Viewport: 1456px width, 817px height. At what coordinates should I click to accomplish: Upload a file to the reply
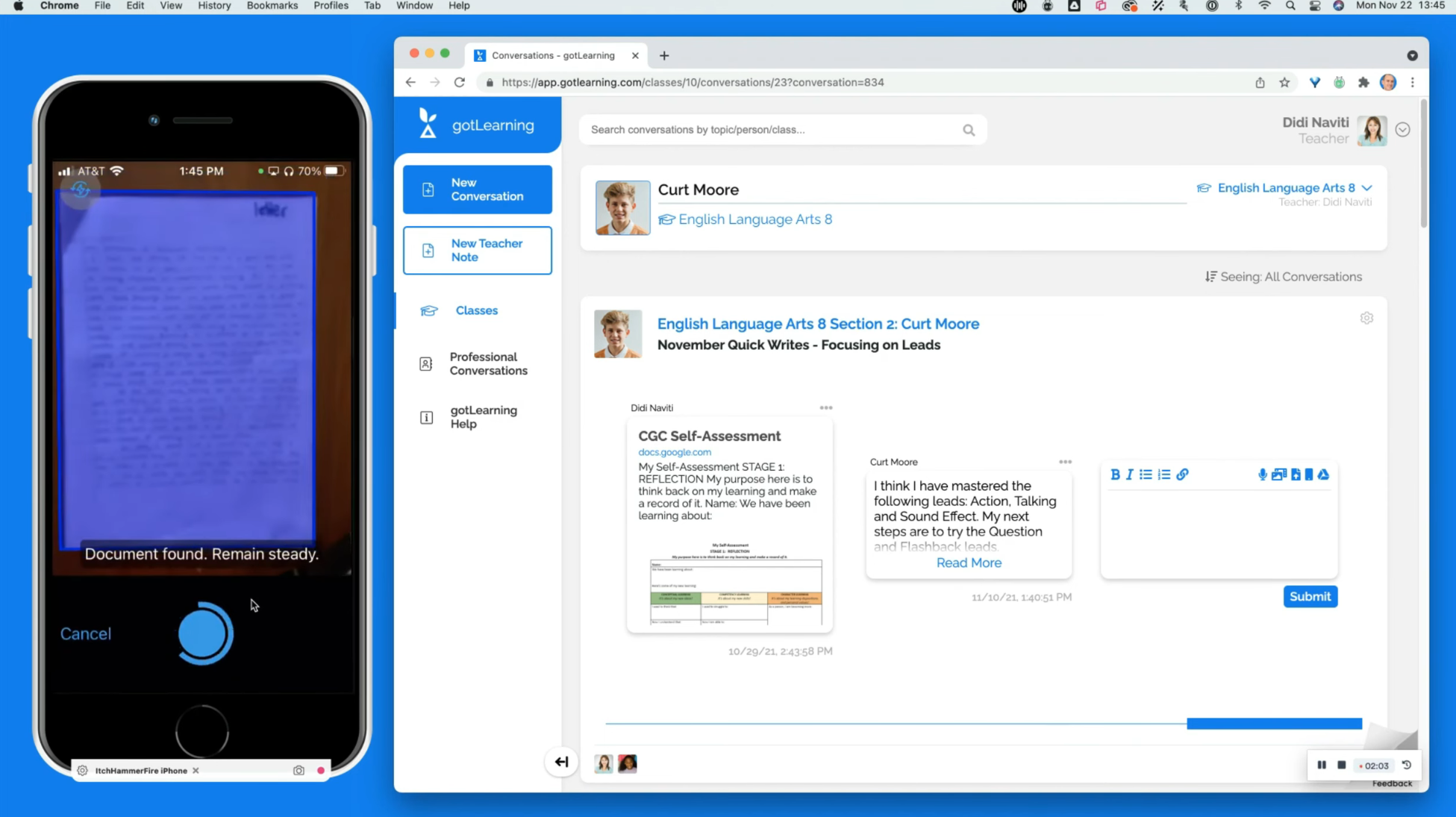1296,475
